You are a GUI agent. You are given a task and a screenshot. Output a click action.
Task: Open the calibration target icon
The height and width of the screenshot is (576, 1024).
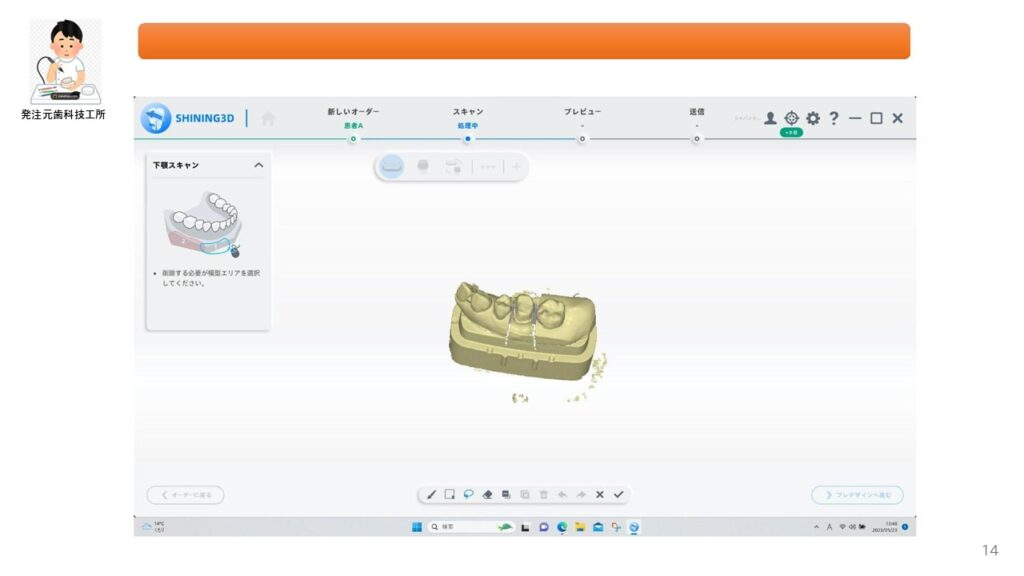click(791, 118)
